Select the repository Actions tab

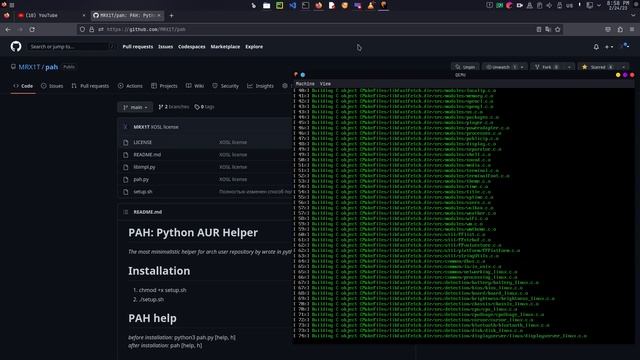point(130,86)
